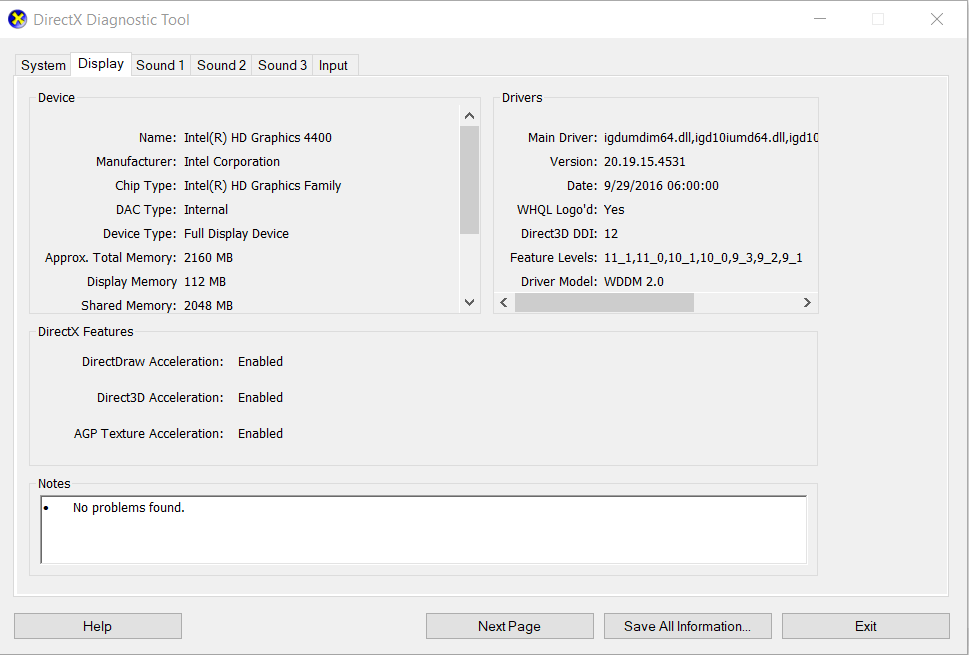Click Save All Information button
The image size is (969, 655).
tap(687, 626)
